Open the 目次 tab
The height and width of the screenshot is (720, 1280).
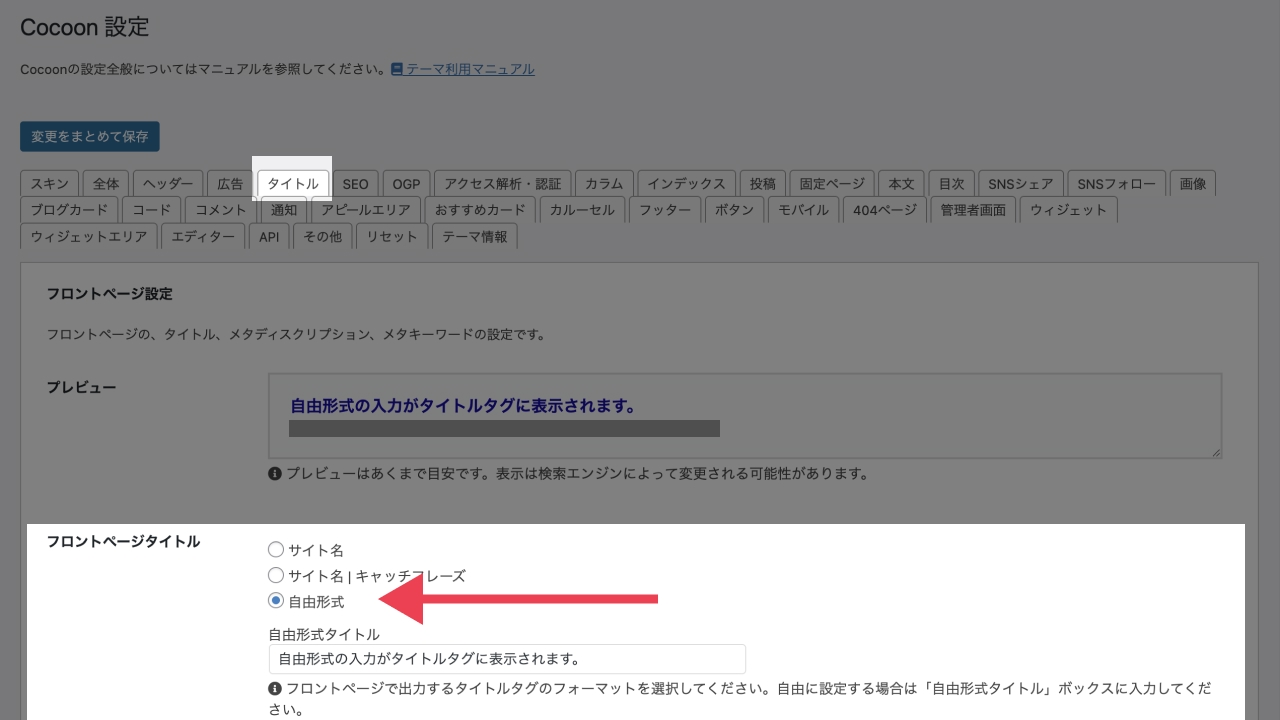point(952,184)
